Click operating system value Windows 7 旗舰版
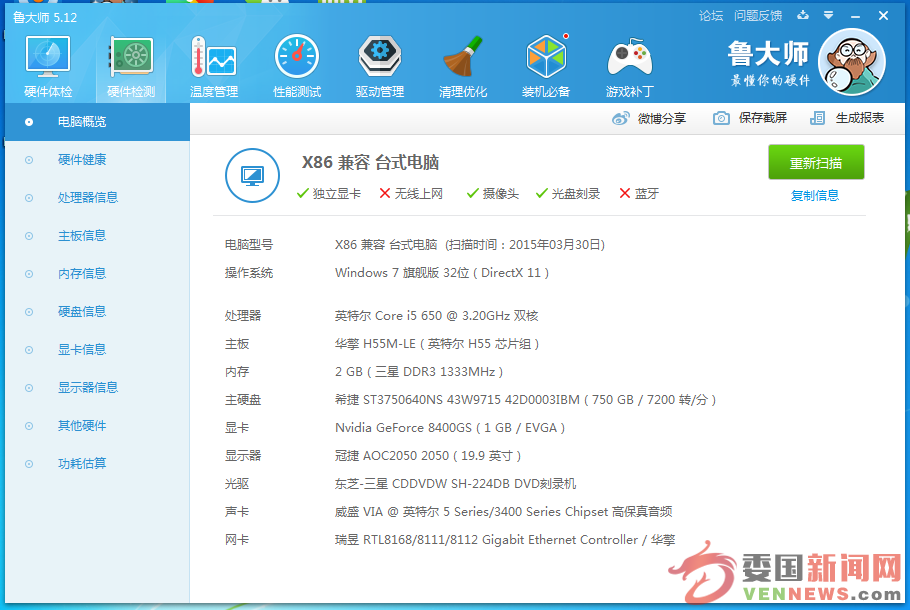The width and height of the screenshot is (910, 610). [442, 273]
